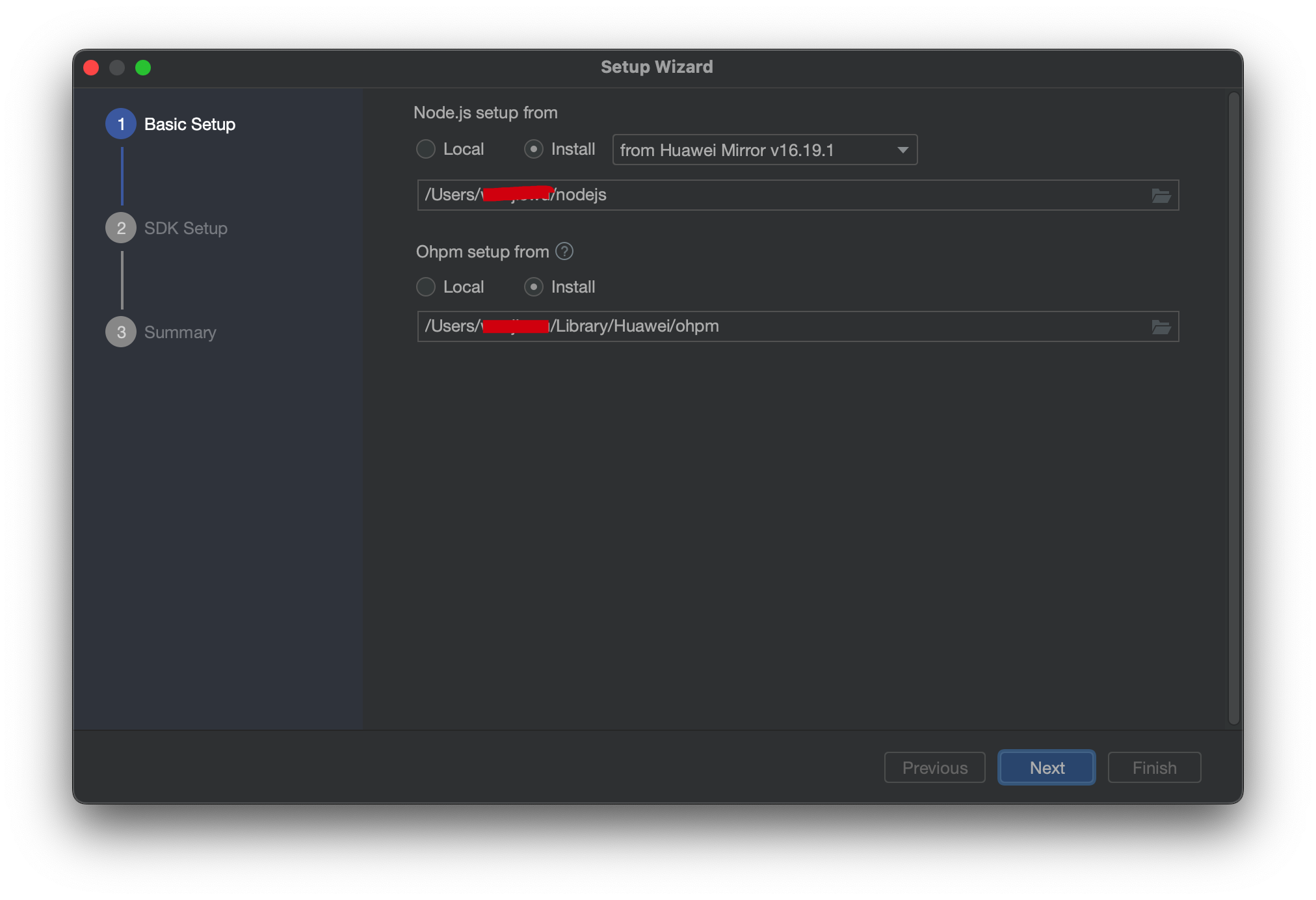
Task: Click step 1 Basic Setup circle
Action: 121,124
